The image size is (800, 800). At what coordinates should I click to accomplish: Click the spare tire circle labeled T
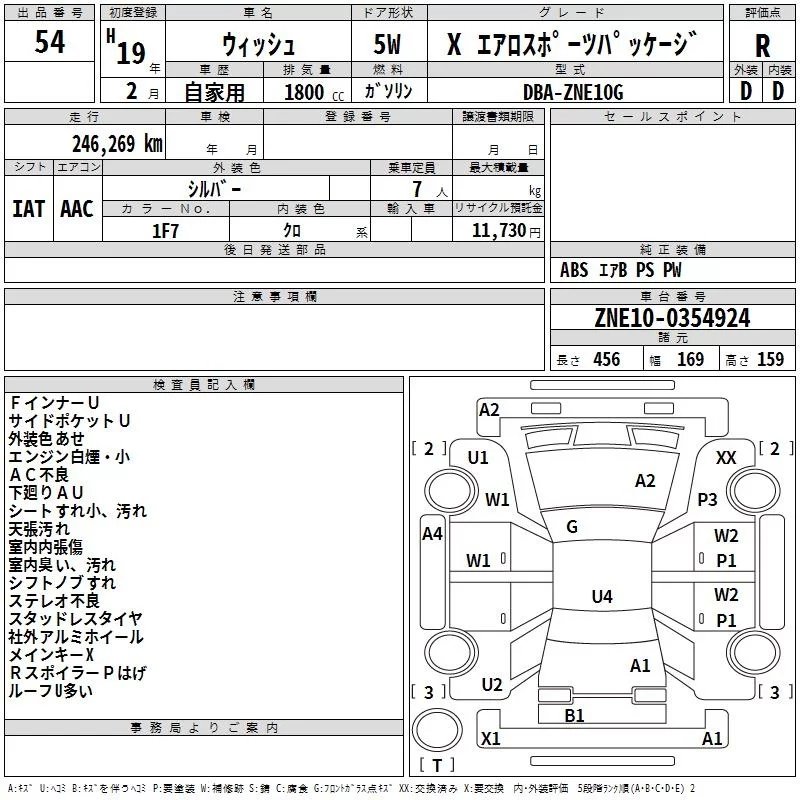pos(437,730)
